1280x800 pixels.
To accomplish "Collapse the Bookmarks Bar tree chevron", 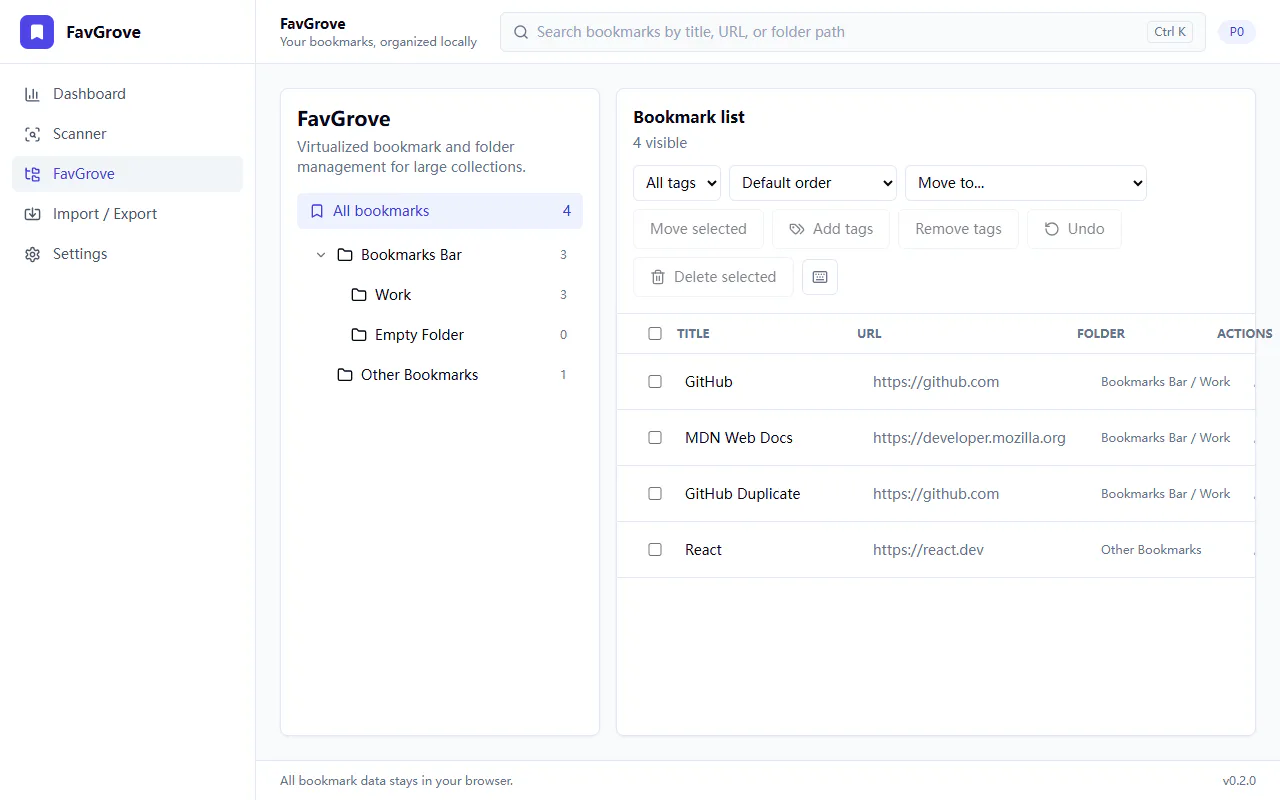I will tap(321, 255).
